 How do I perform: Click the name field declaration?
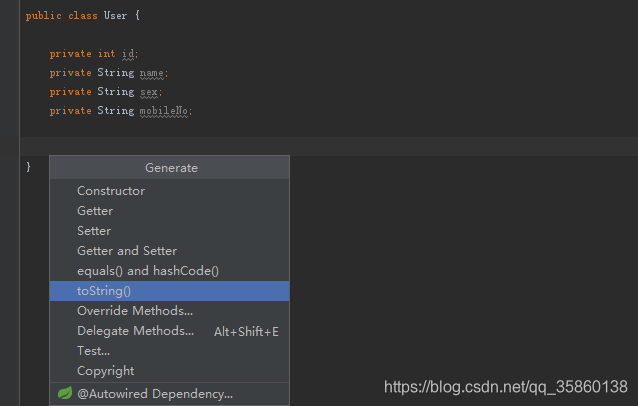152,73
